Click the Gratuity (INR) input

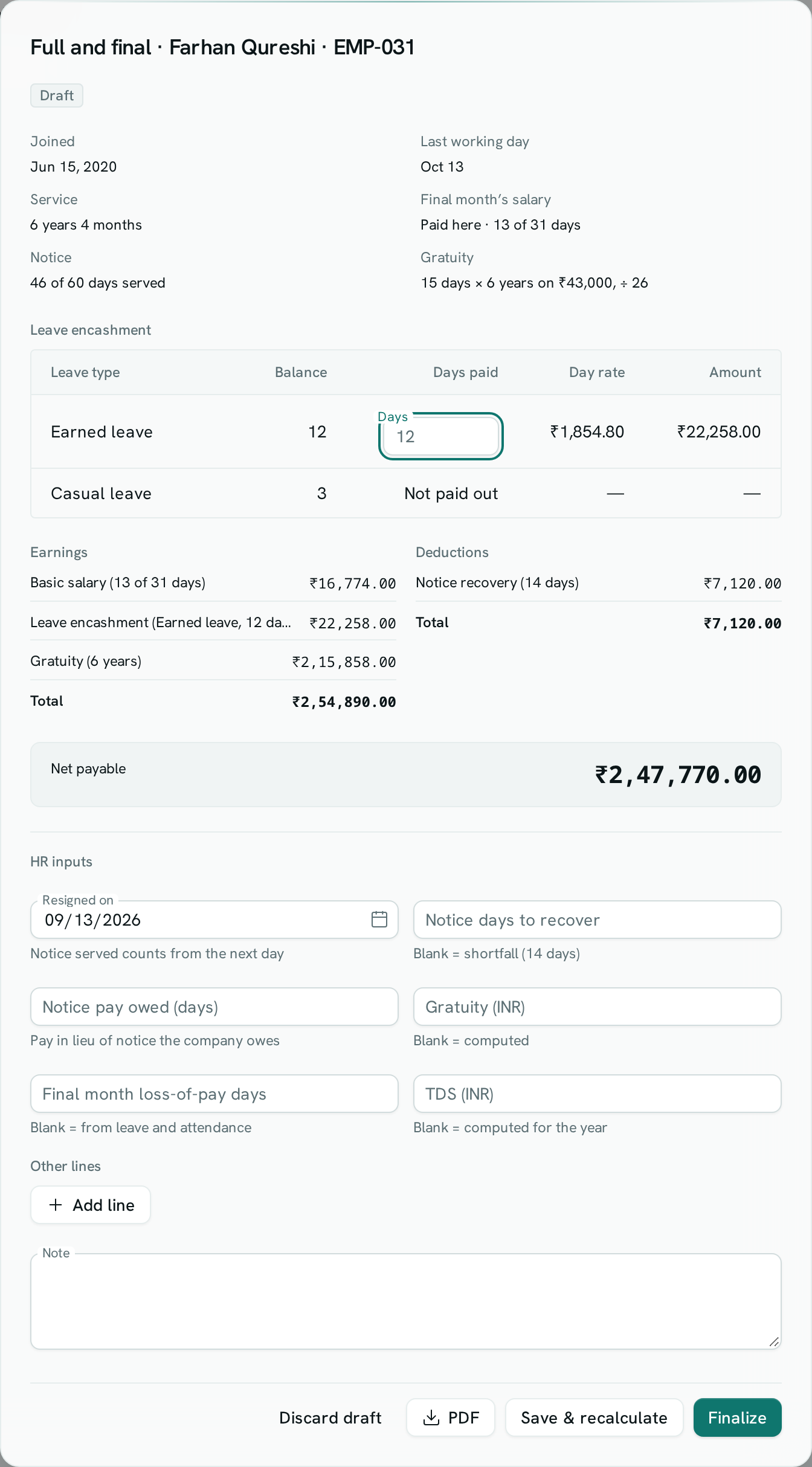(597, 1007)
